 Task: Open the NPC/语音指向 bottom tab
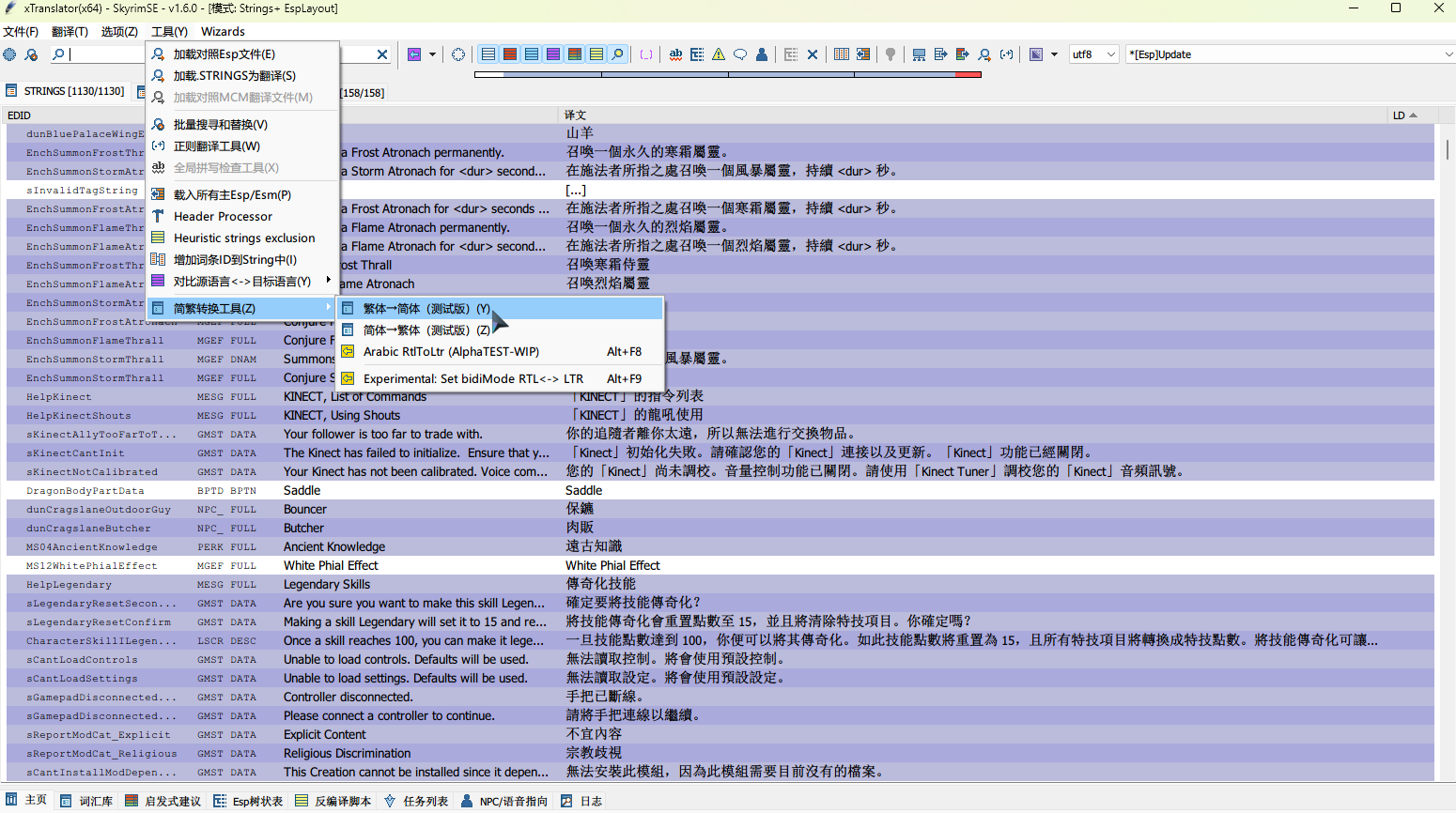coord(504,801)
